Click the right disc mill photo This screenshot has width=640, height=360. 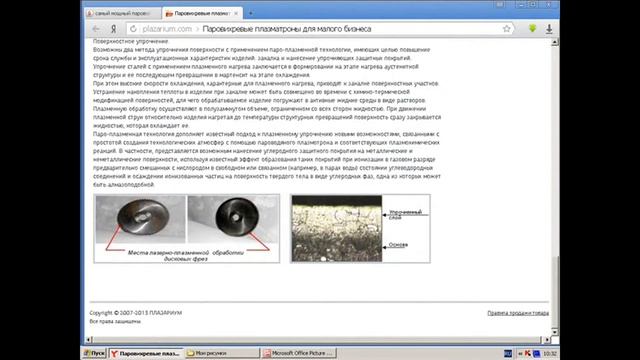(233, 219)
